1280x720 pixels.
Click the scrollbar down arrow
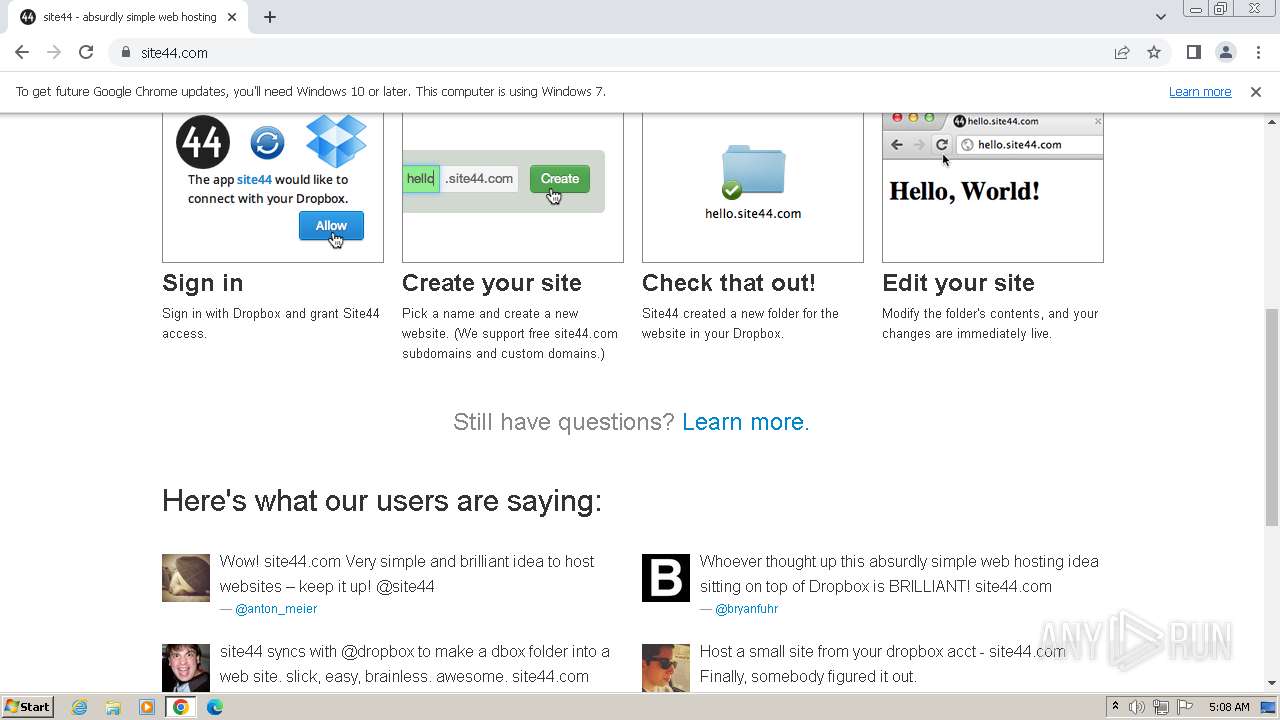point(1272,684)
